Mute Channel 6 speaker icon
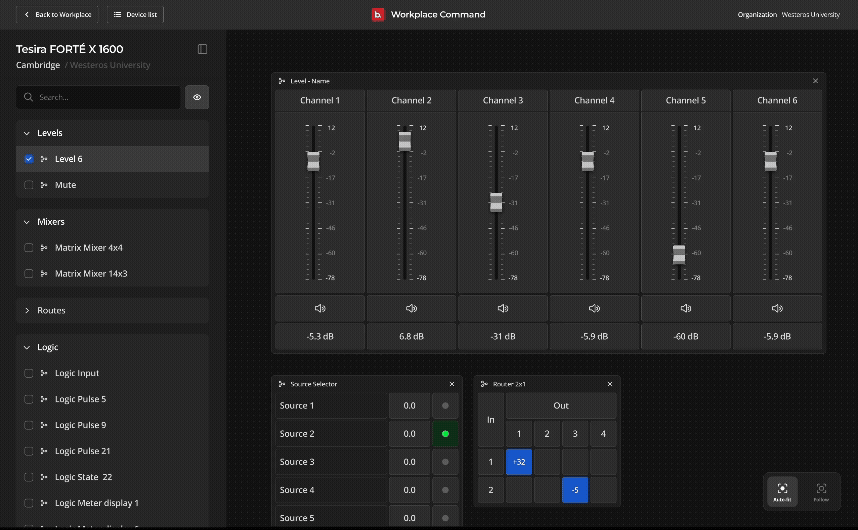Screen dimensions: 858x530 [x=777, y=308]
